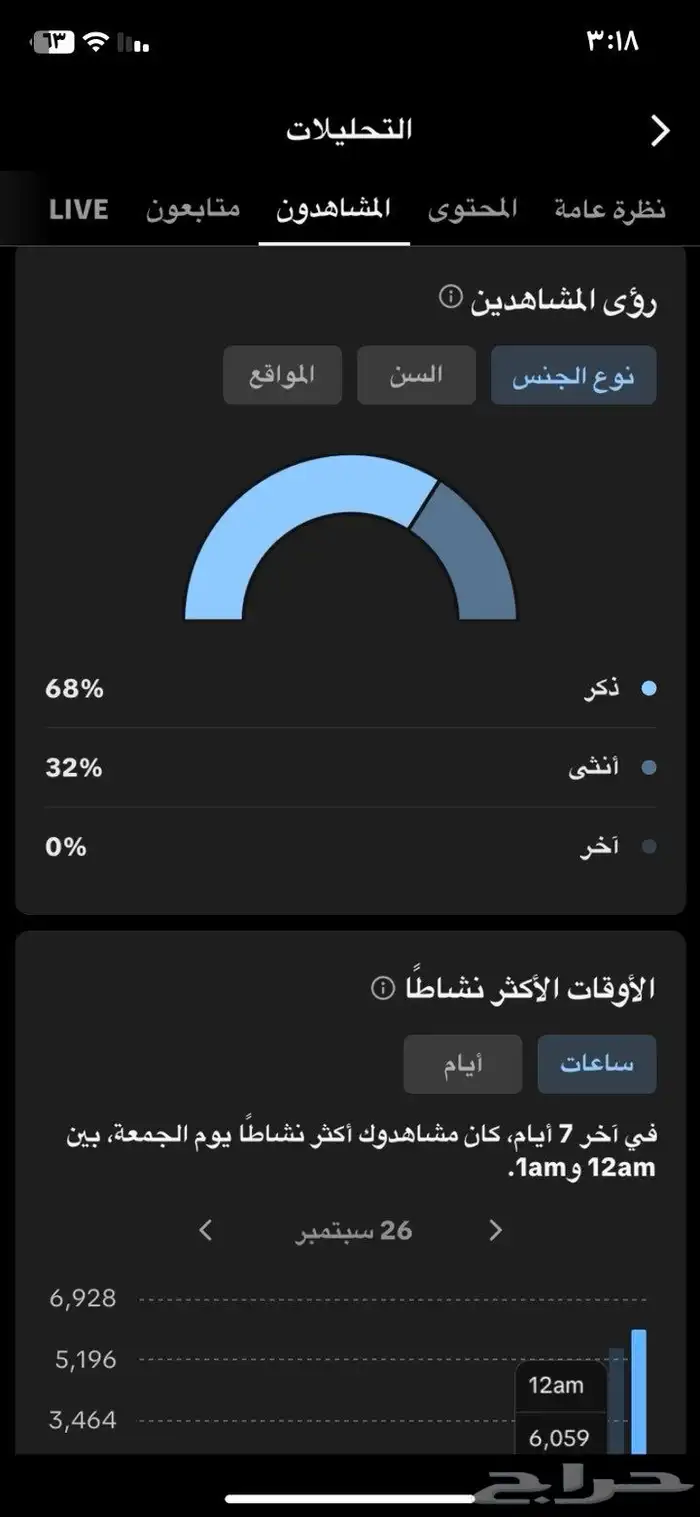Tap the legend dot next to أنثى
This screenshot has height=1517, width=700.
tap(650, 767)
